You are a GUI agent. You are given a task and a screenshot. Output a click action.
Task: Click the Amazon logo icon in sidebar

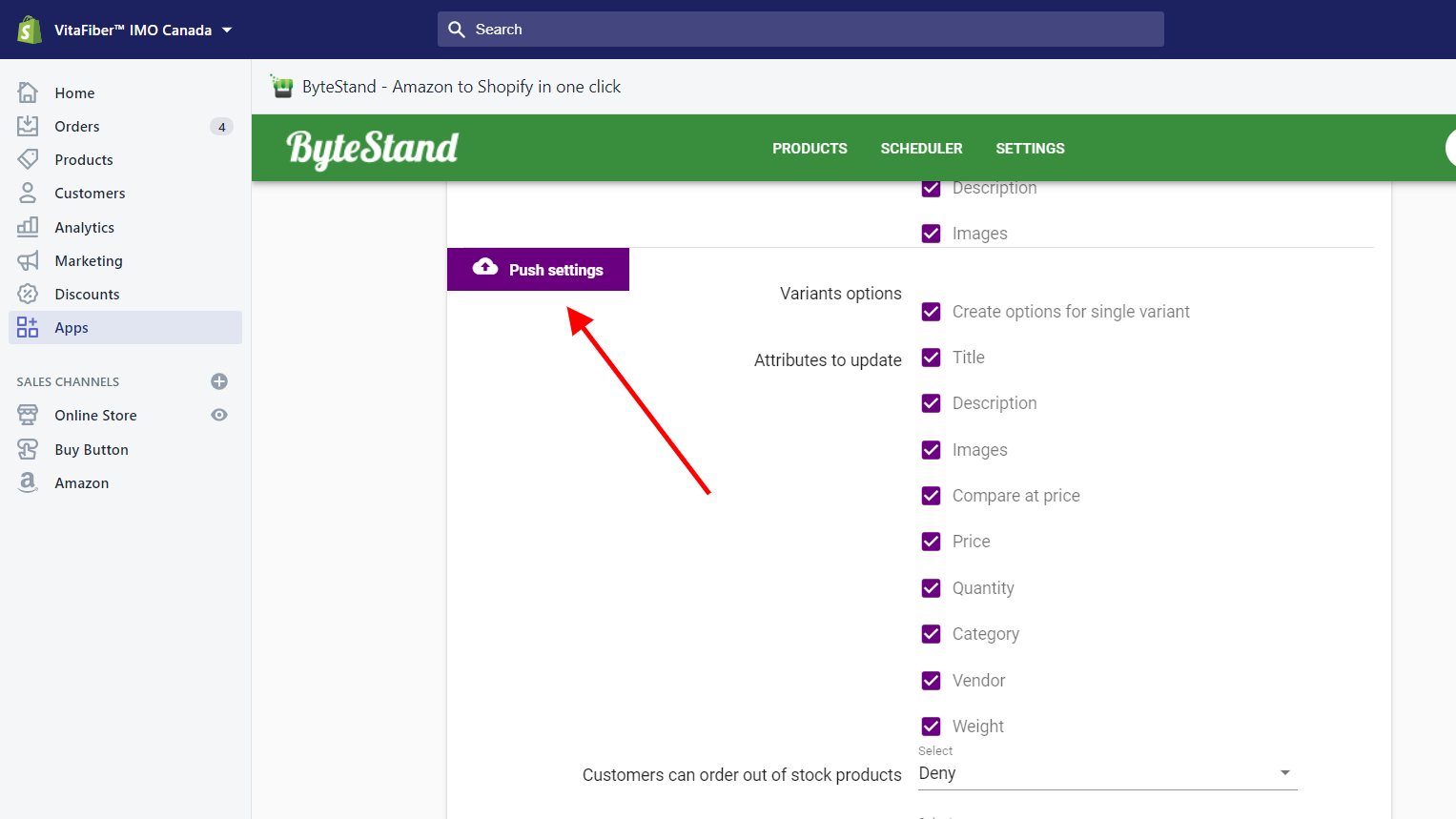[x=28, y=482]
